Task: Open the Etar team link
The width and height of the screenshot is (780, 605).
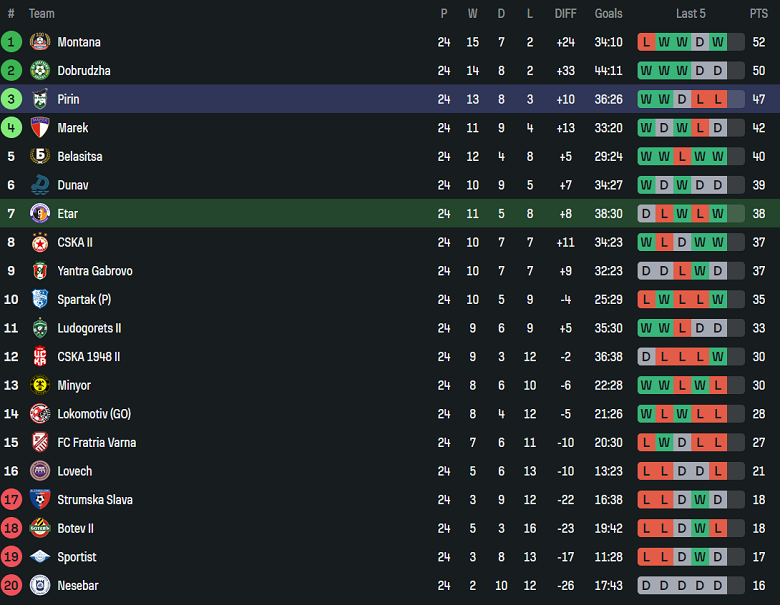Action: tap(68, 214)
